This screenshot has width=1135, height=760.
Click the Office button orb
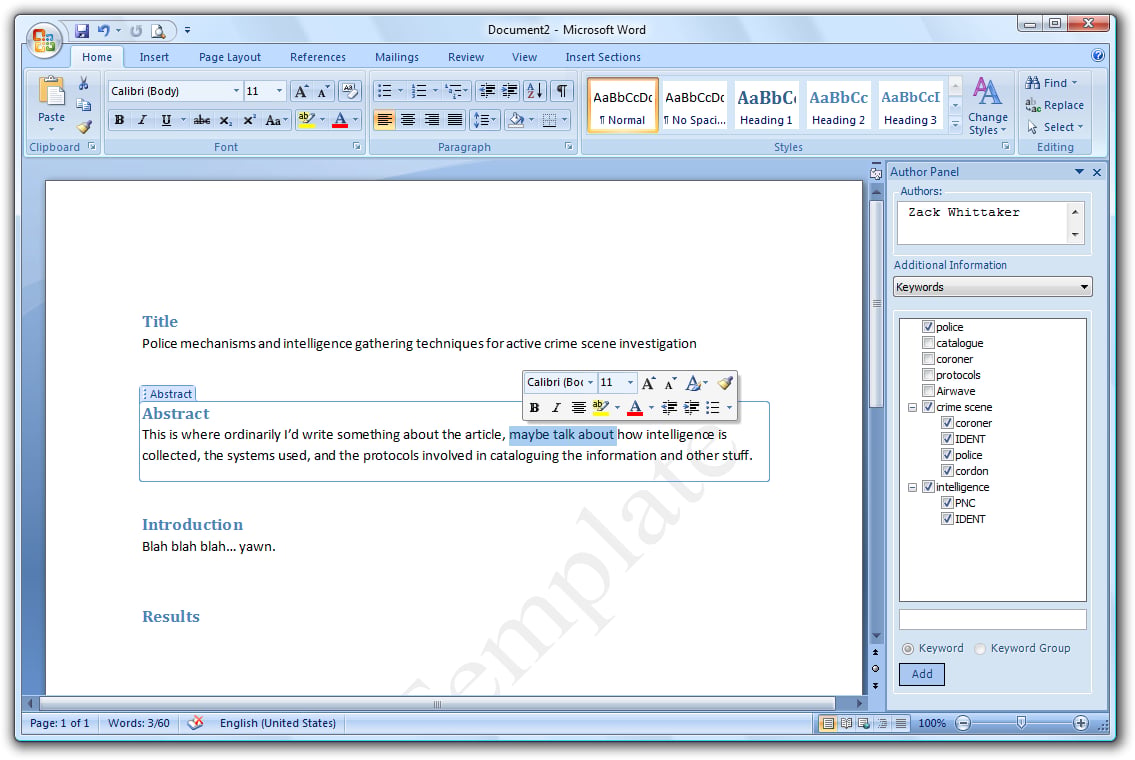click(x=43, y=40)
